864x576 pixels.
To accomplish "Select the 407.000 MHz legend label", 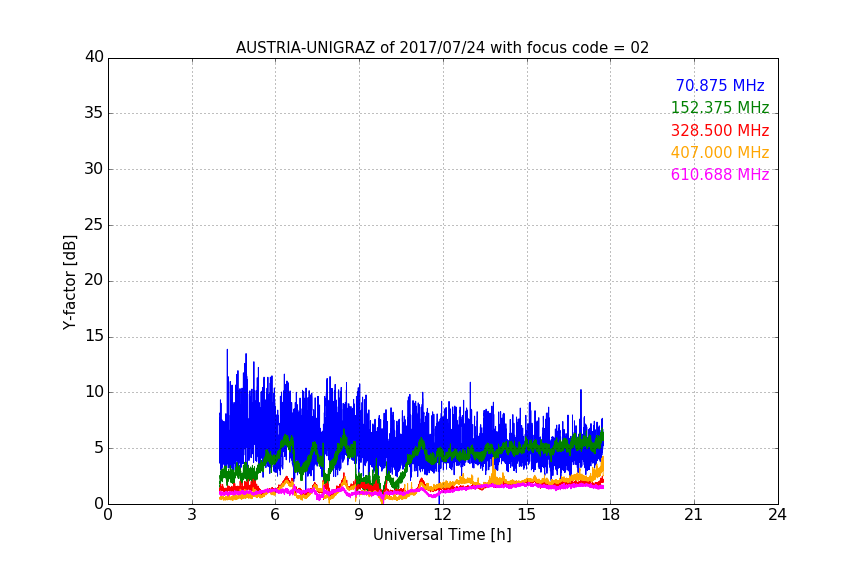I will pos(720,152).
